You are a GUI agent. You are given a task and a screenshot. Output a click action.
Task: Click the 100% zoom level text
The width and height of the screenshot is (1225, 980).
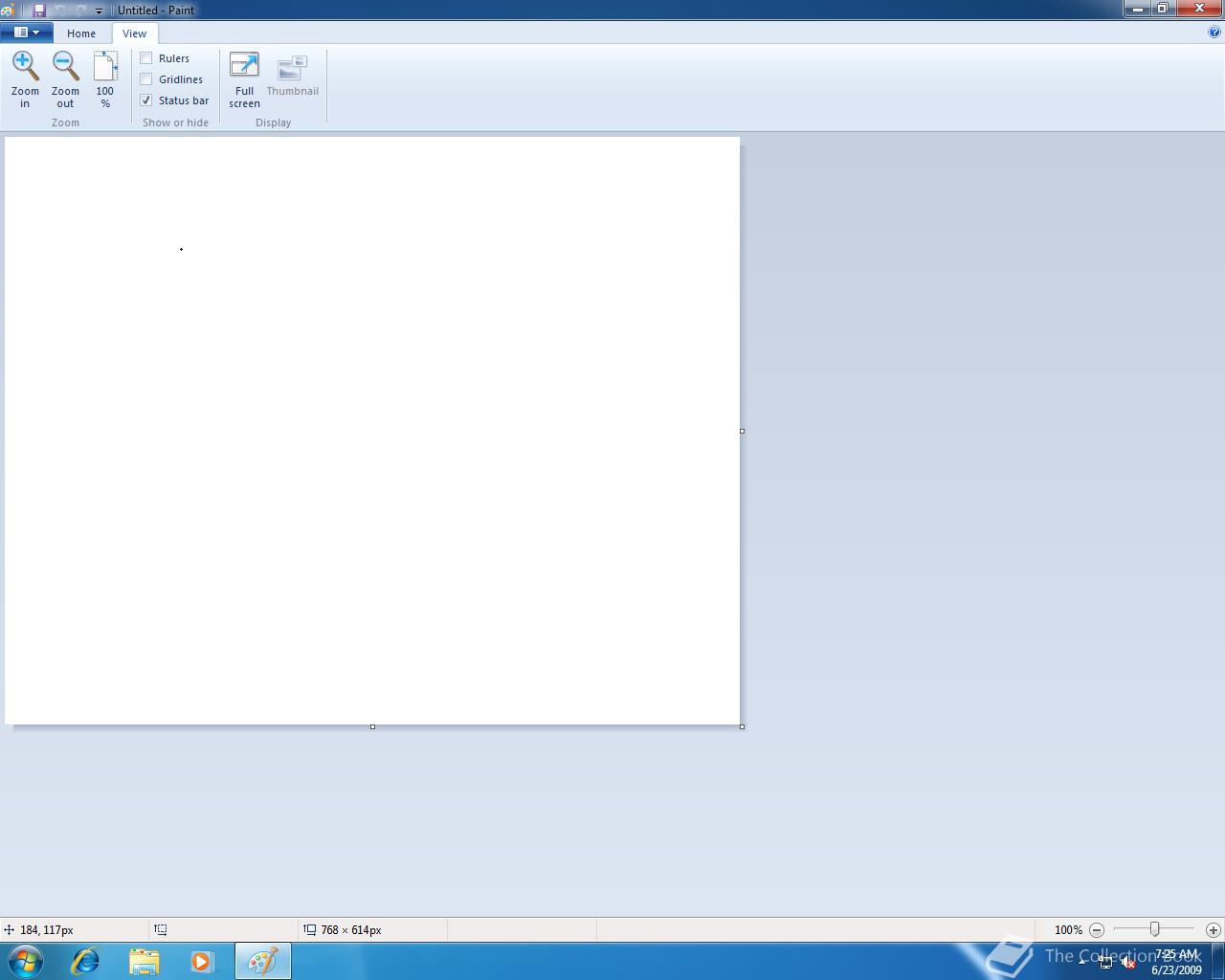pyautogui.click(x=1068, y=930)
